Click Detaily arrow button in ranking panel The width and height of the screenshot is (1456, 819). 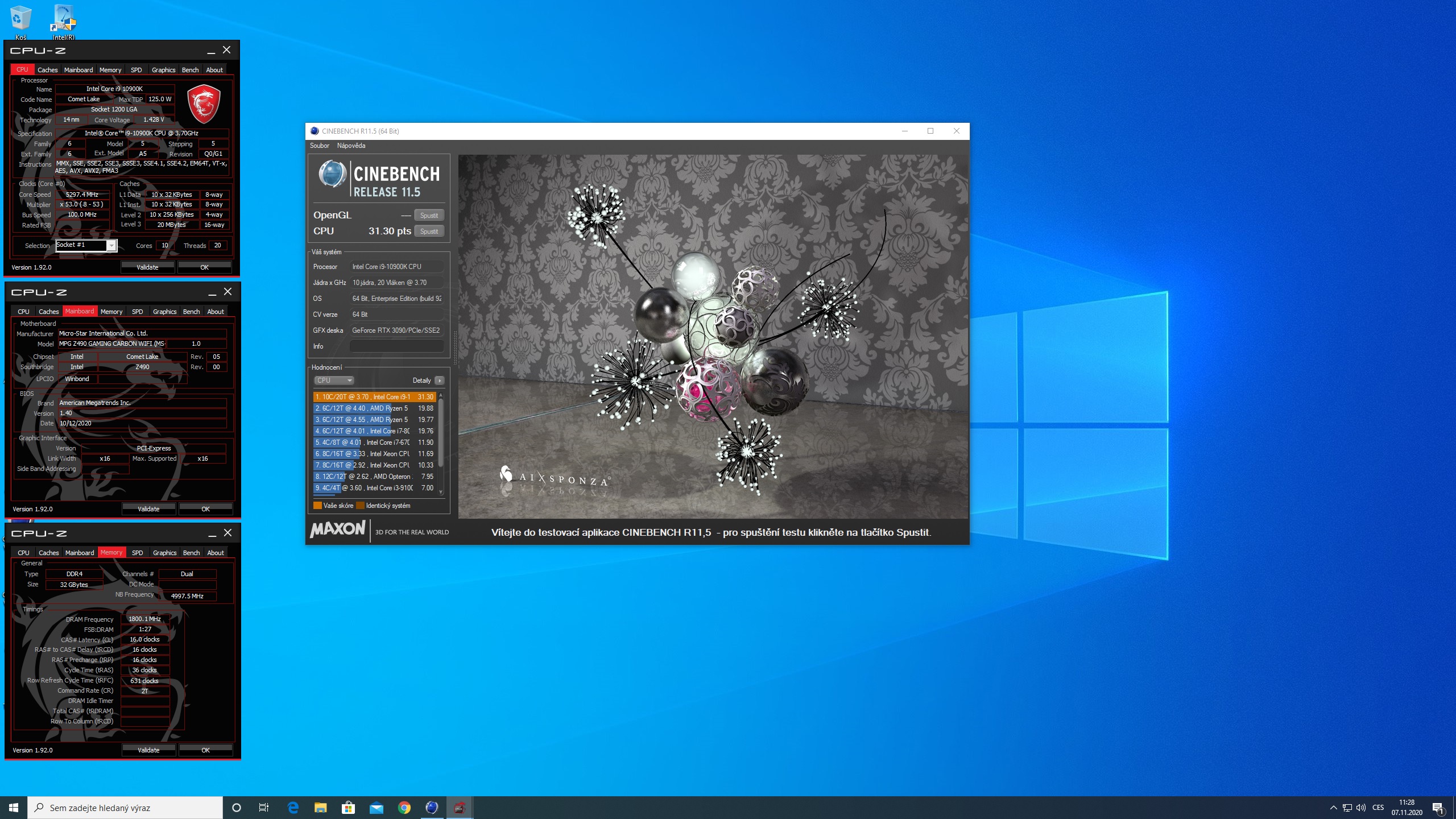point(439,380)
